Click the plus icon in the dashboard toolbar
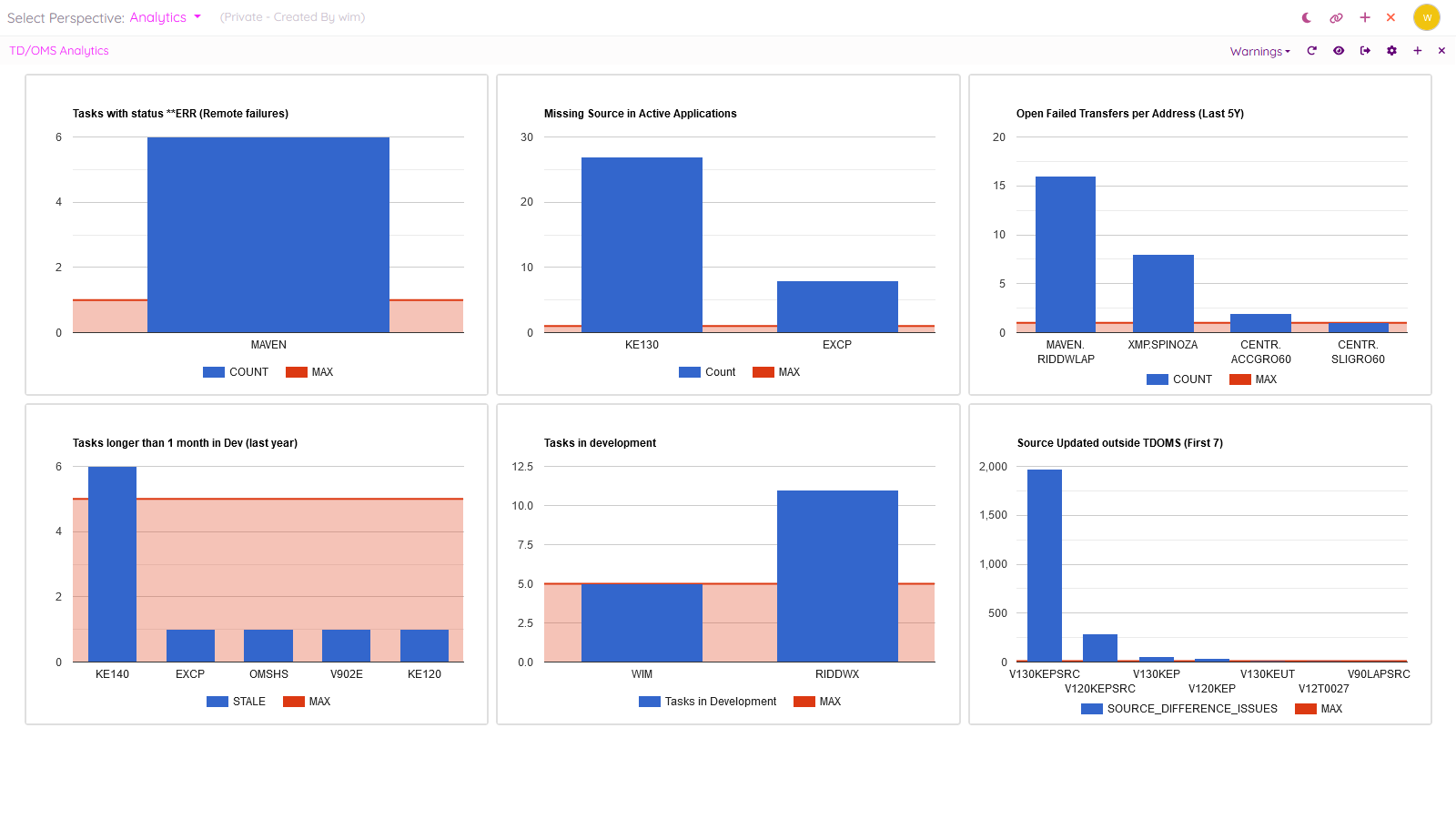Viewport: 1456px width, 819px height. [x=1417, y=51]
